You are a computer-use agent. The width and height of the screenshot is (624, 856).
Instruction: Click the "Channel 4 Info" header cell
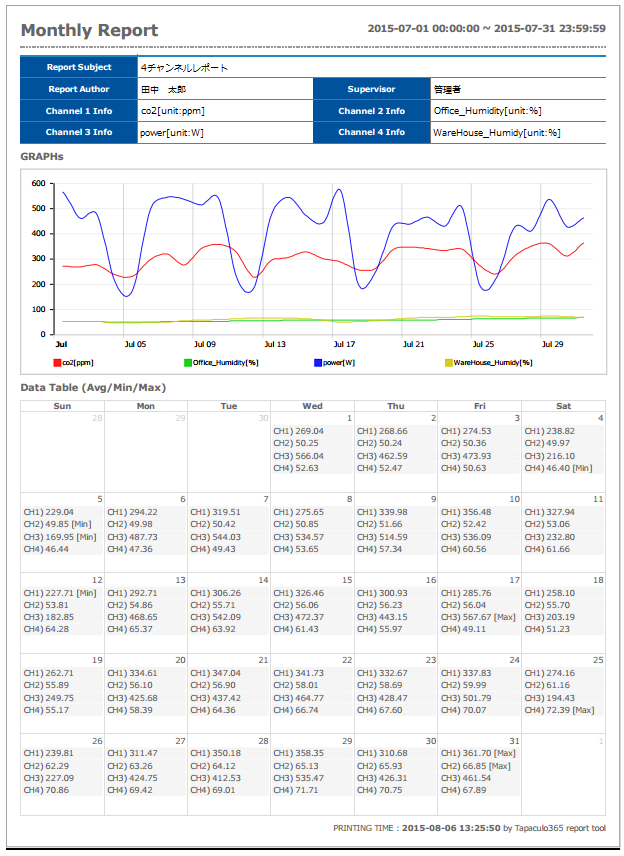pos(372,132)
